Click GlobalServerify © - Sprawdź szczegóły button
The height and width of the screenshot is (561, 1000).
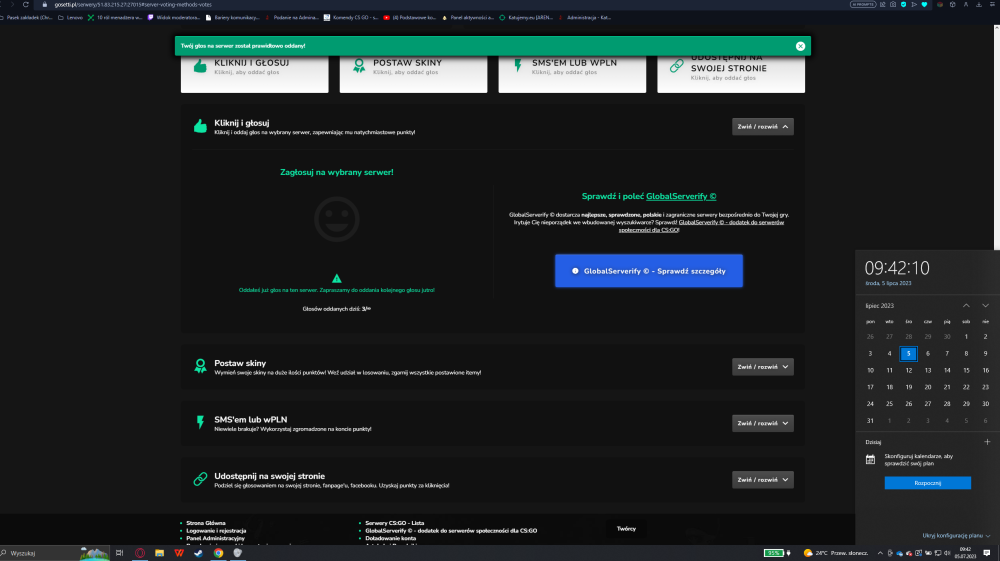click(649, 271)
